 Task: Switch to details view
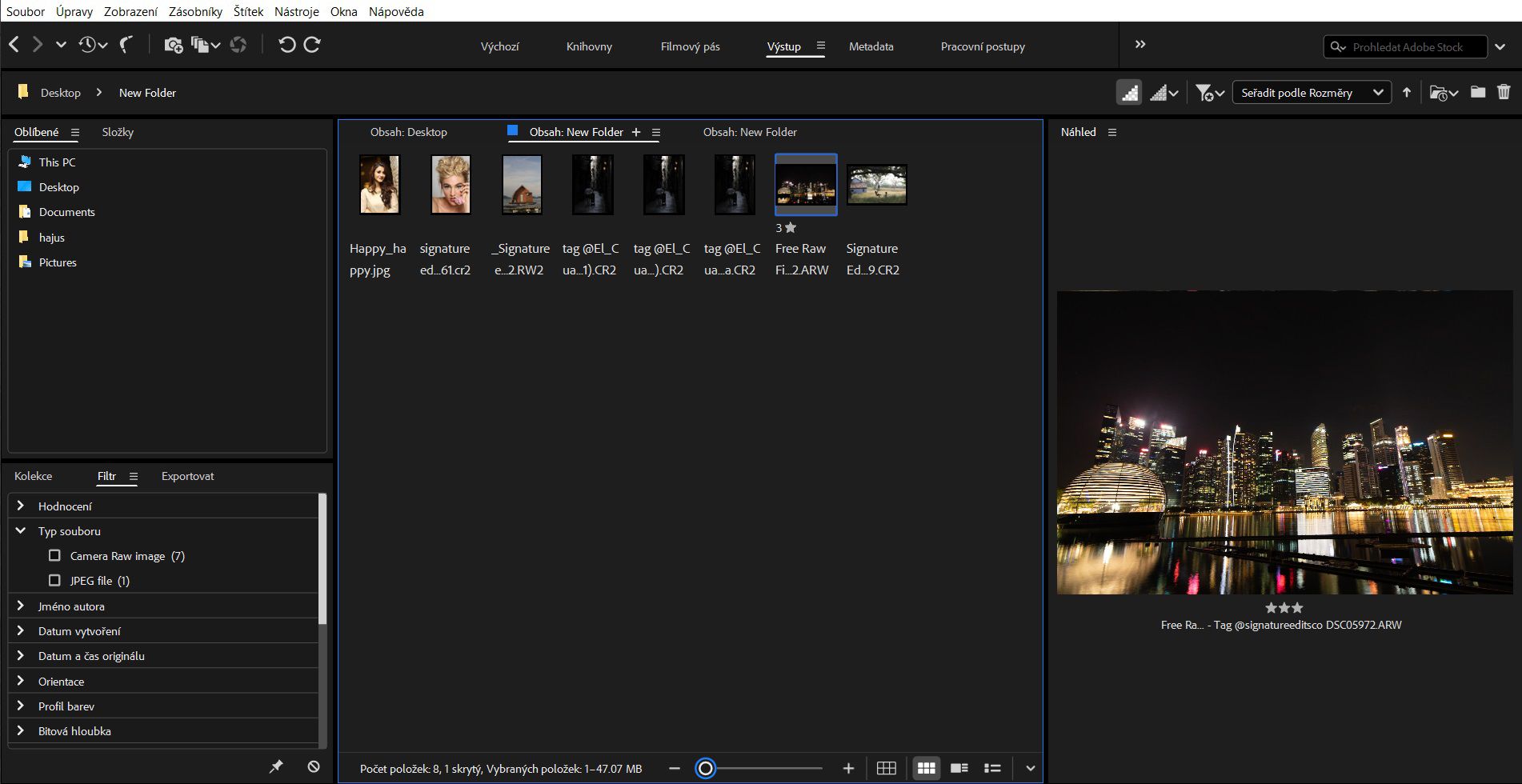pos(959,768)
